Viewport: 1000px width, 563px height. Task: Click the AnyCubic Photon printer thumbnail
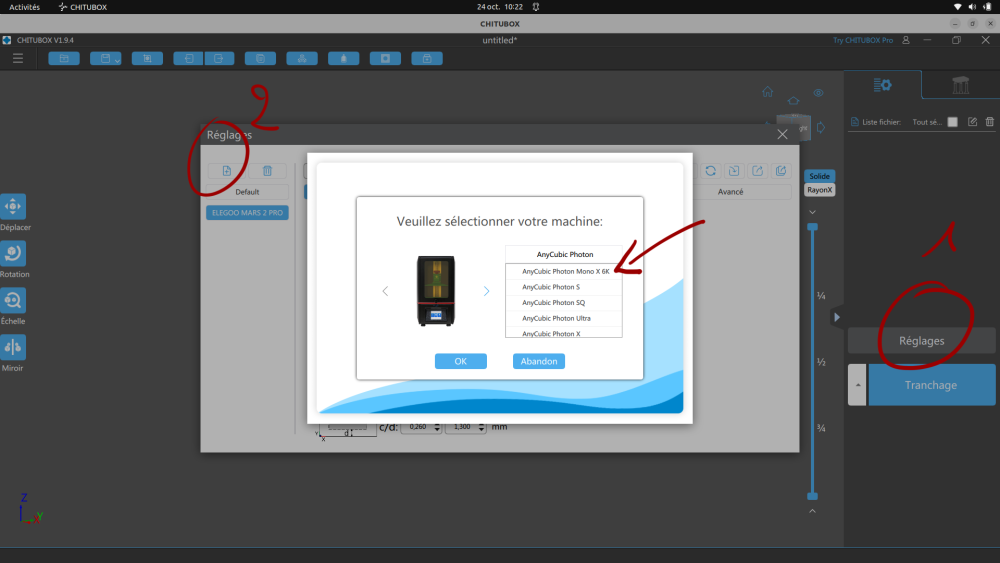click(x=436, y=291)
